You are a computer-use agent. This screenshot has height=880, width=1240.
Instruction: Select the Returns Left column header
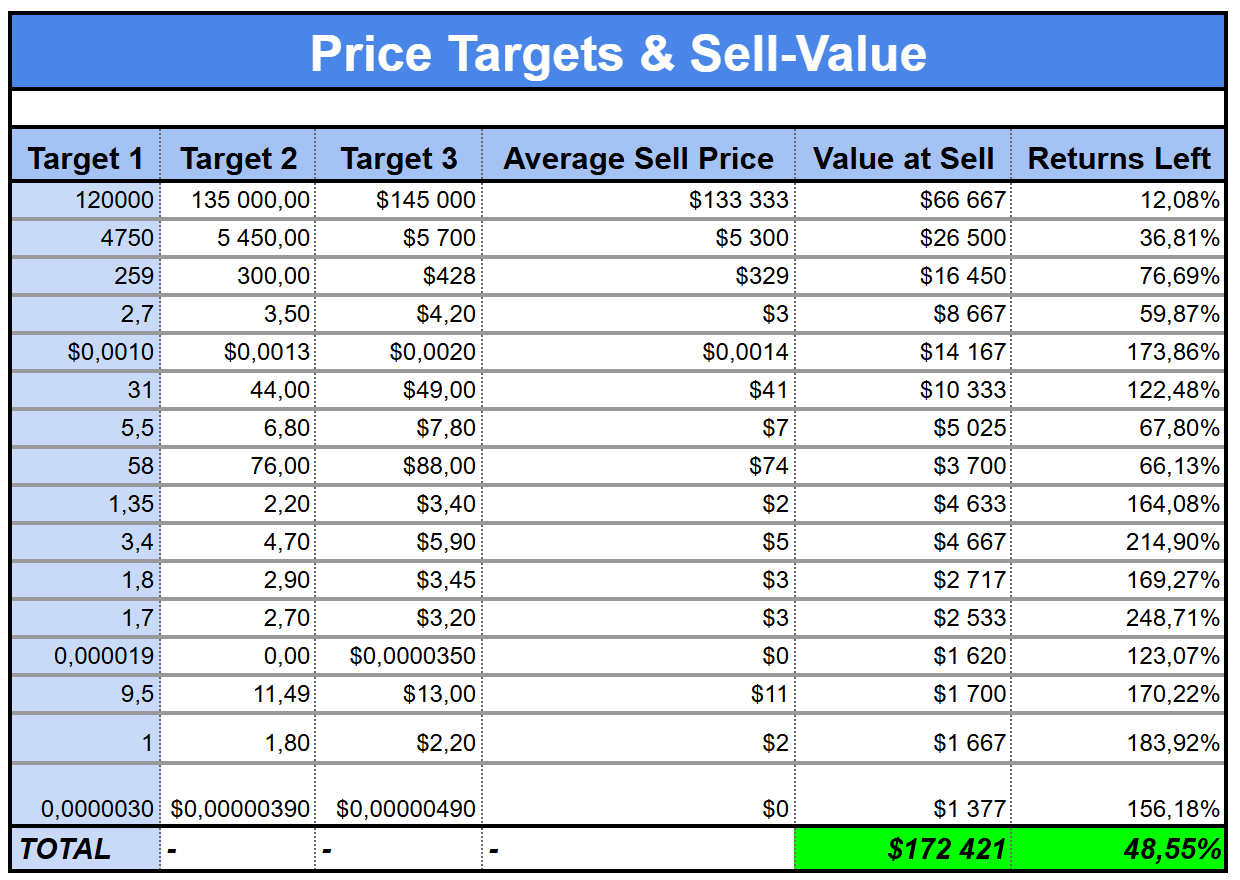[1119, 158]
